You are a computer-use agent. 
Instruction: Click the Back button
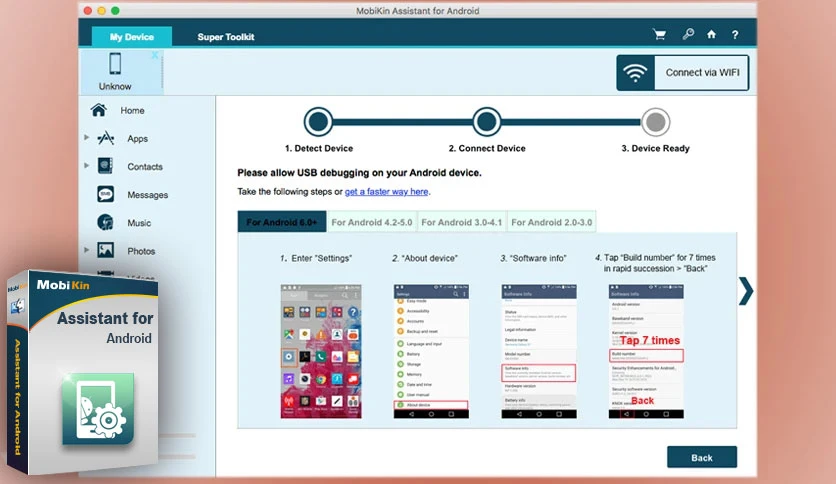(702, 457)
